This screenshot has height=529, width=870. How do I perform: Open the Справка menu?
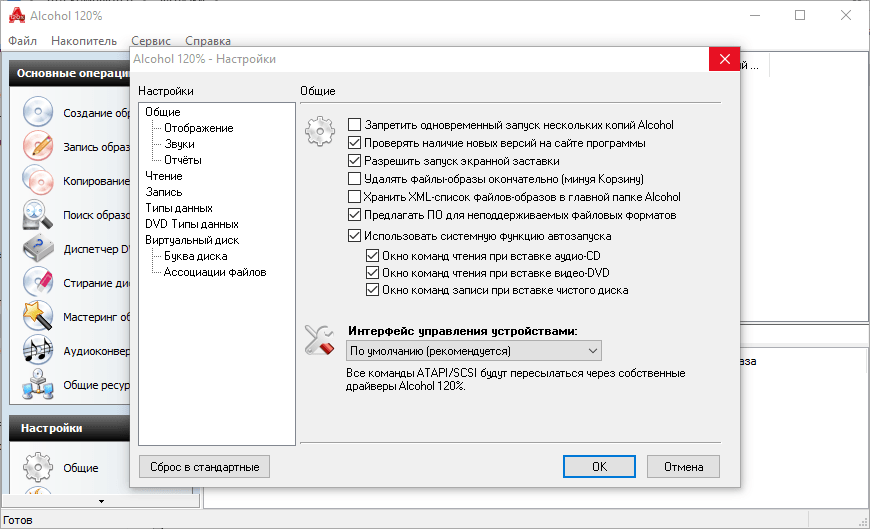coord(208,41)
